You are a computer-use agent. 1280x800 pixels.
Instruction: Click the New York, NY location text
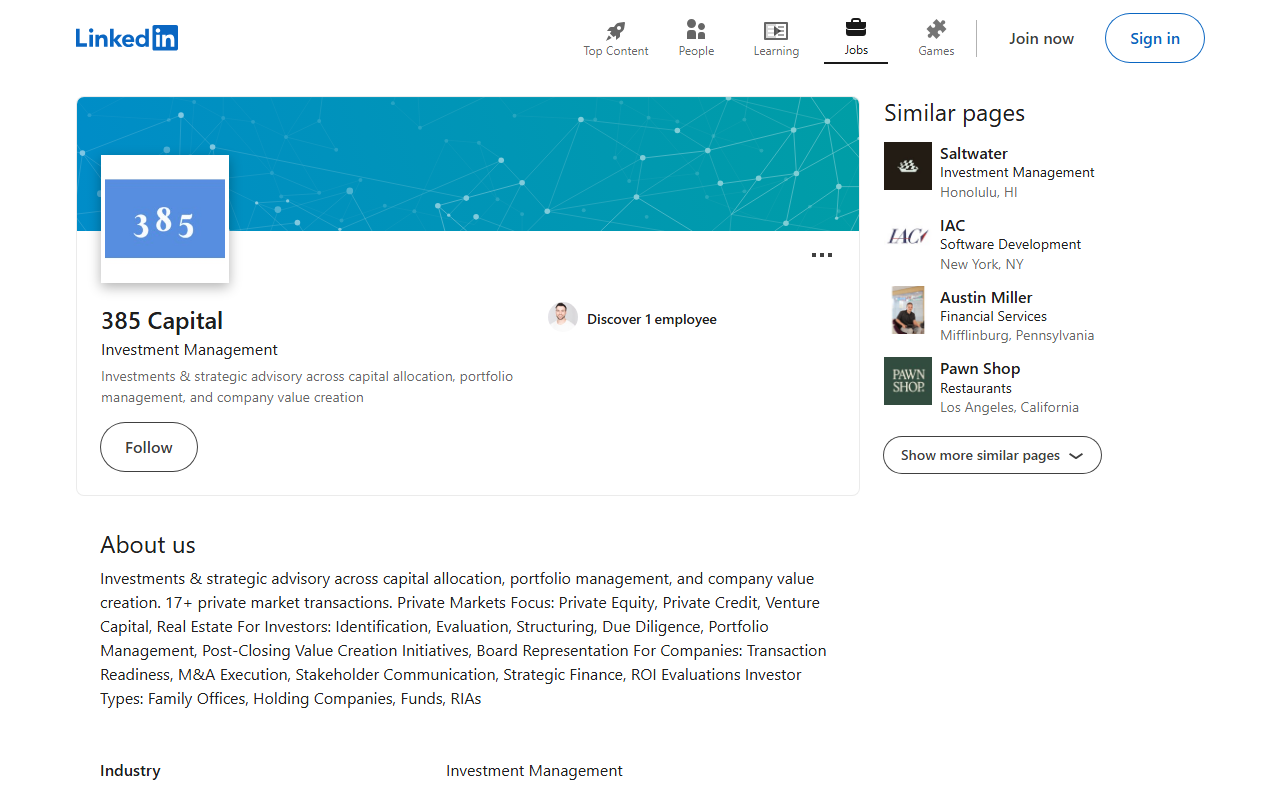(x=982, y=264)
